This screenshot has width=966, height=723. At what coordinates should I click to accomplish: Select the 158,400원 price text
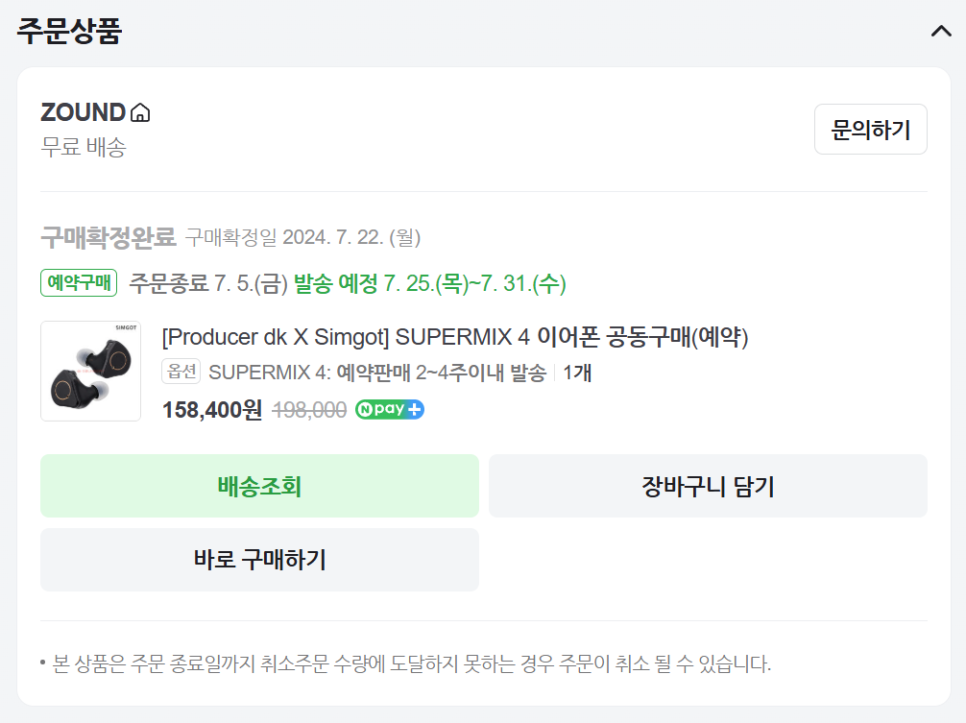click(x=212, y=410)
